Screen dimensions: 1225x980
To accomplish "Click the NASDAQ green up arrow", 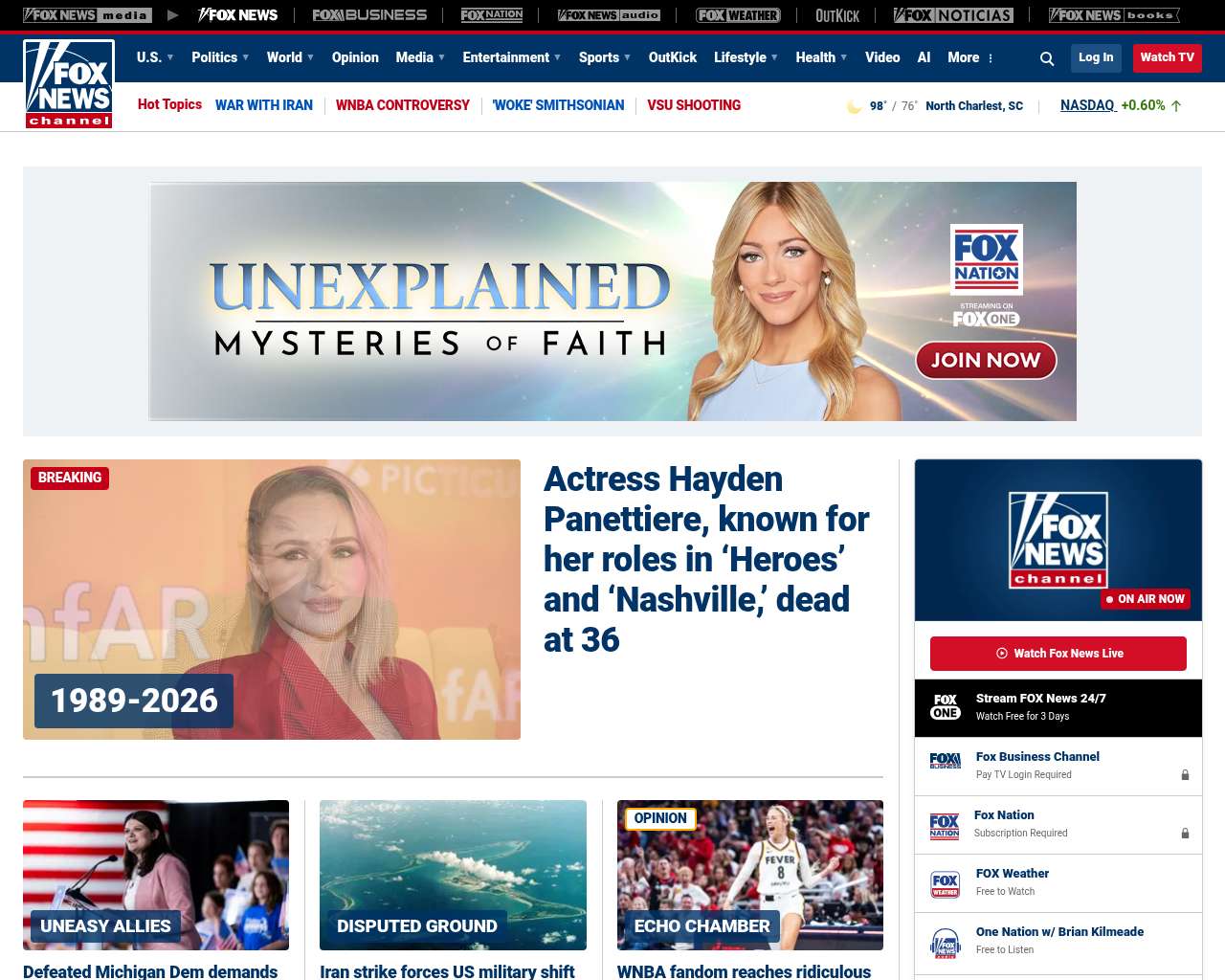I will point(1176,106).
